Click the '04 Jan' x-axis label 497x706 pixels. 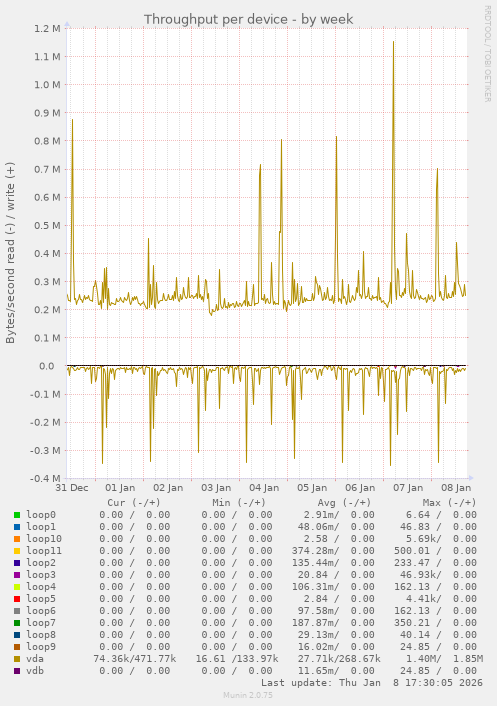[264, 488]
